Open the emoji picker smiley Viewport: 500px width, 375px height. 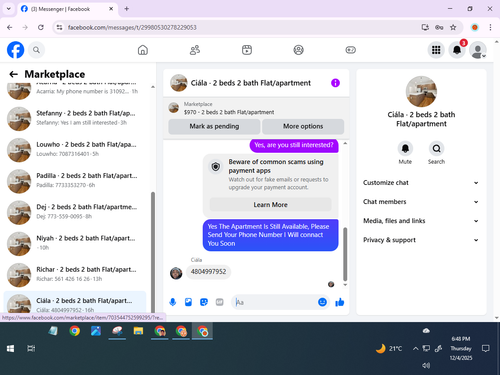point(322,302)
